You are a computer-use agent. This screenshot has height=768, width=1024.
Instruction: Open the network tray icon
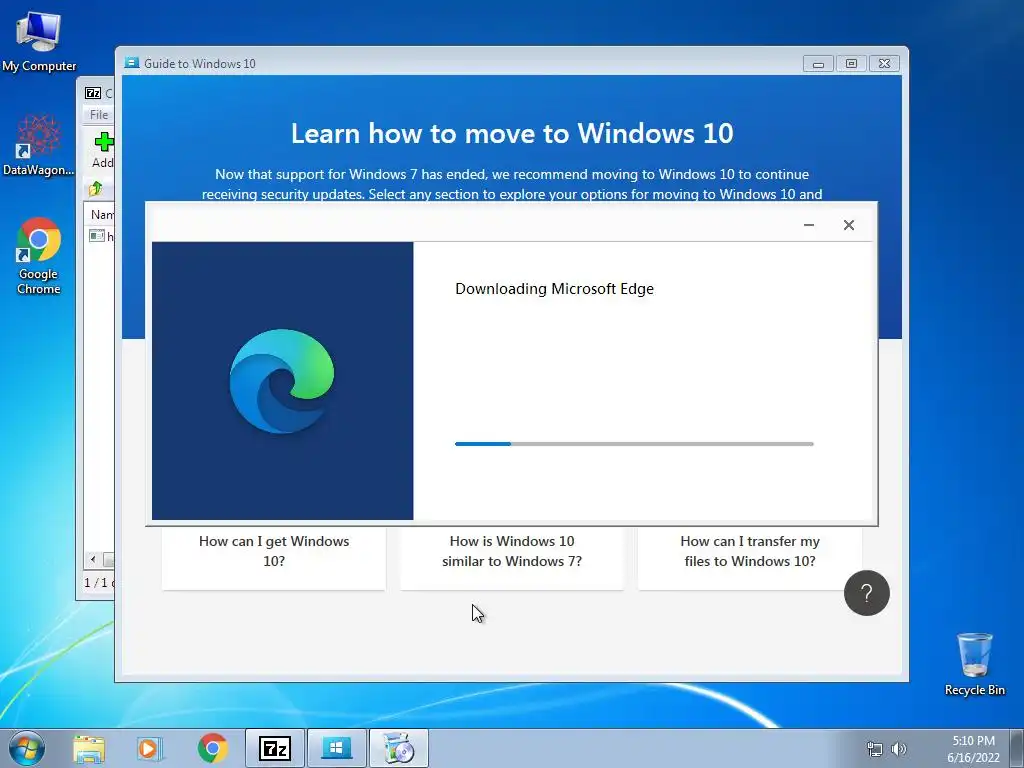point(874,749)
